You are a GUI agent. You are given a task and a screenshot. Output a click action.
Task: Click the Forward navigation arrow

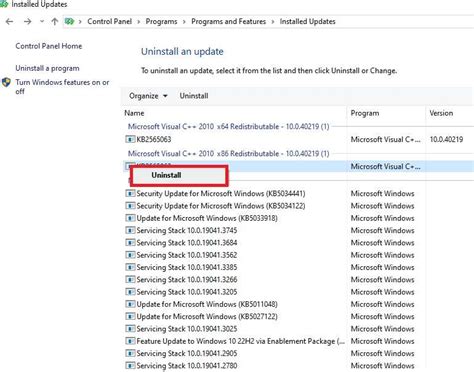click(x=27, y=22)
